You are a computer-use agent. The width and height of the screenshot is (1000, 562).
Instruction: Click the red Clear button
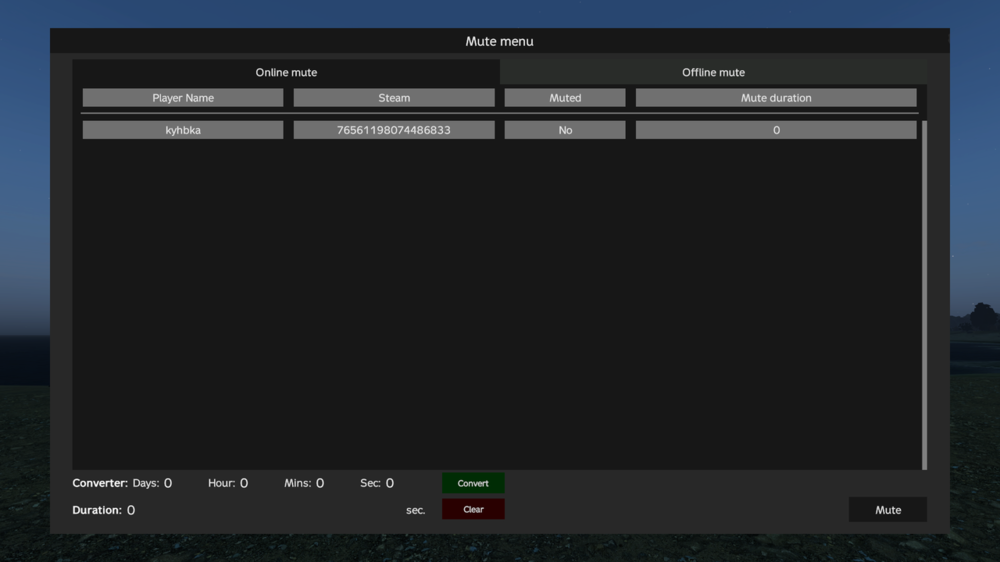tap(473, 509)
